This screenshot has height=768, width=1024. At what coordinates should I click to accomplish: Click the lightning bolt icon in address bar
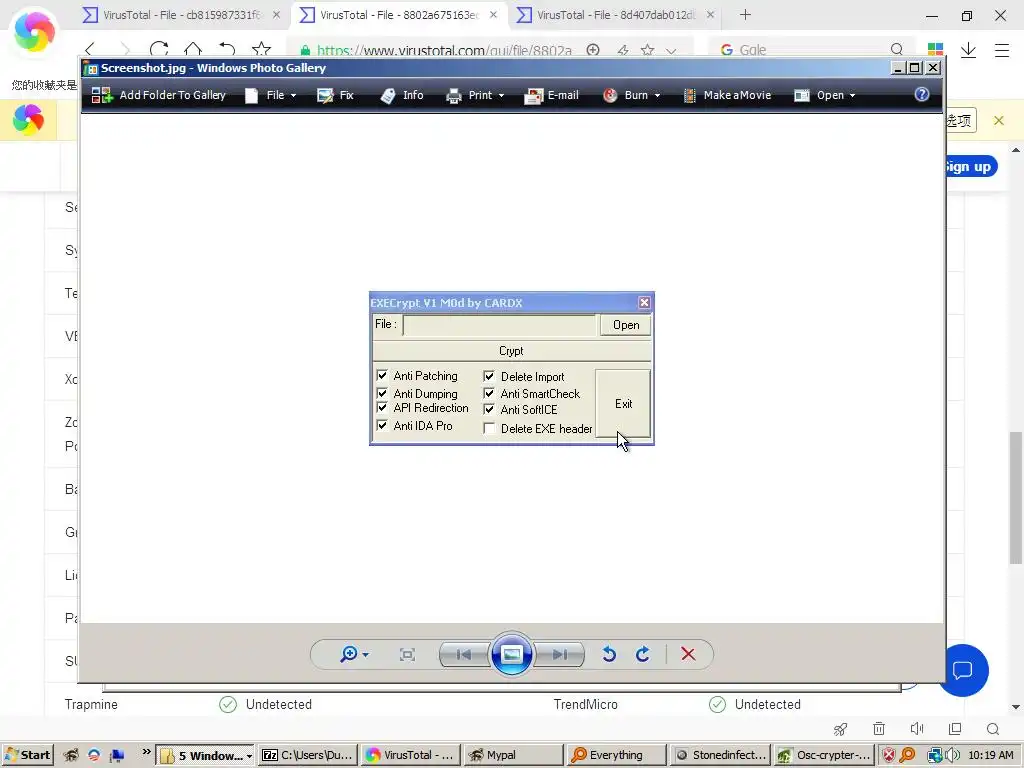(622, 50)
